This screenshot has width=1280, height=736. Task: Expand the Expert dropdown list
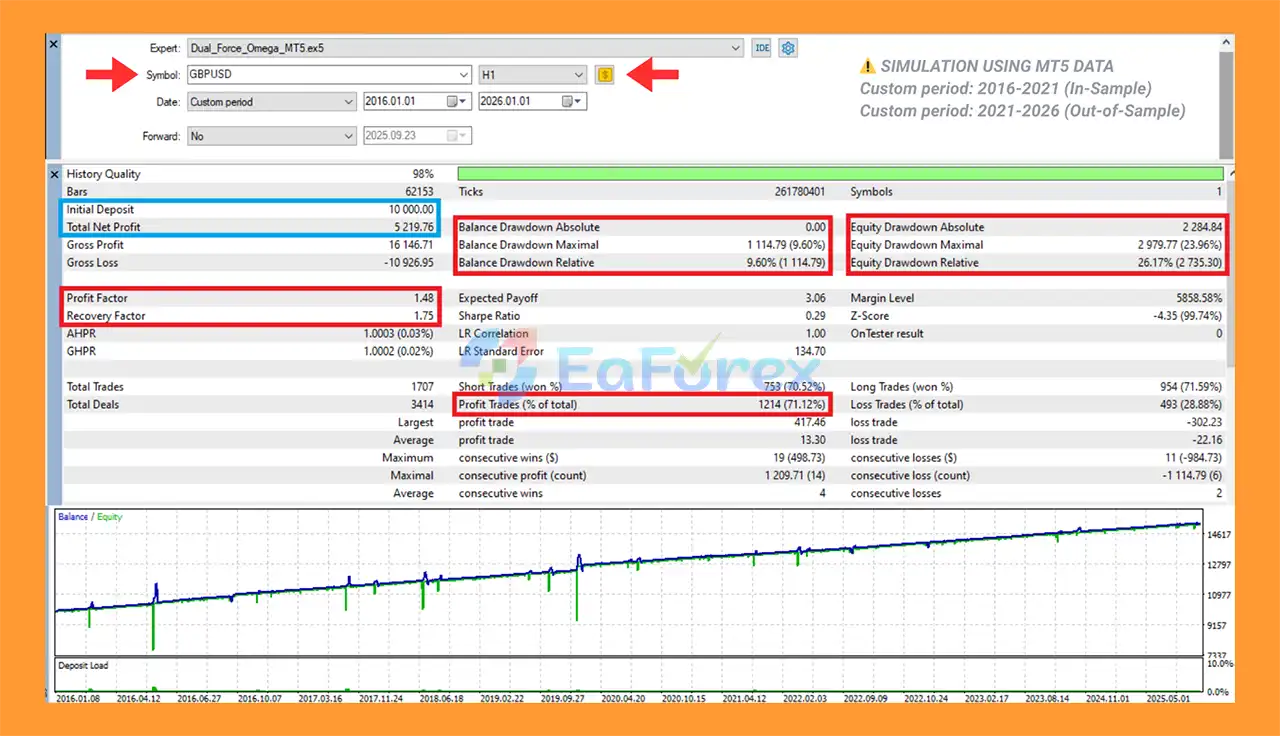coord(736,48)
